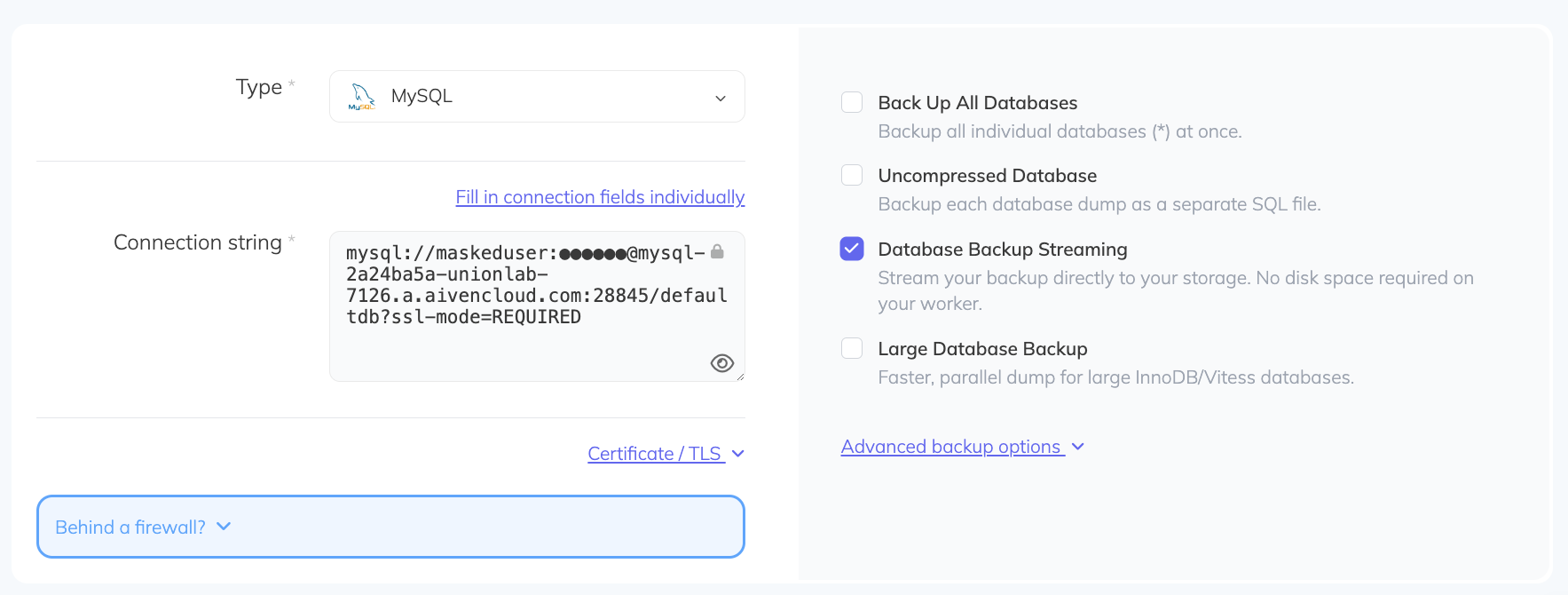Click the 'Back Up All Databases' label
1568x595 pixels.
[978, 103]
